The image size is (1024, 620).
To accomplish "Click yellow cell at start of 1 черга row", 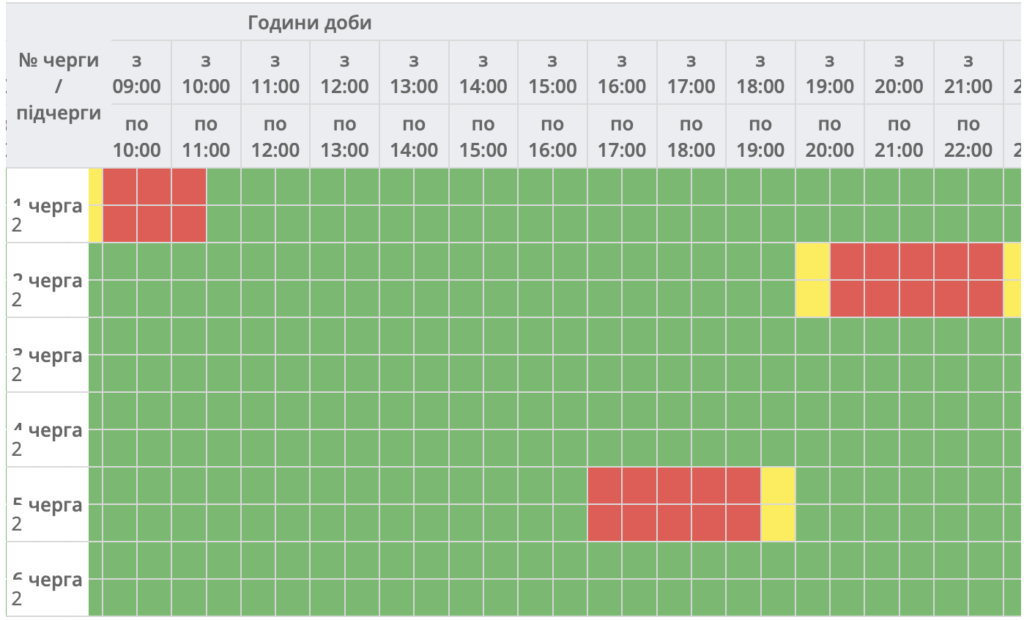I will point(95,205).
